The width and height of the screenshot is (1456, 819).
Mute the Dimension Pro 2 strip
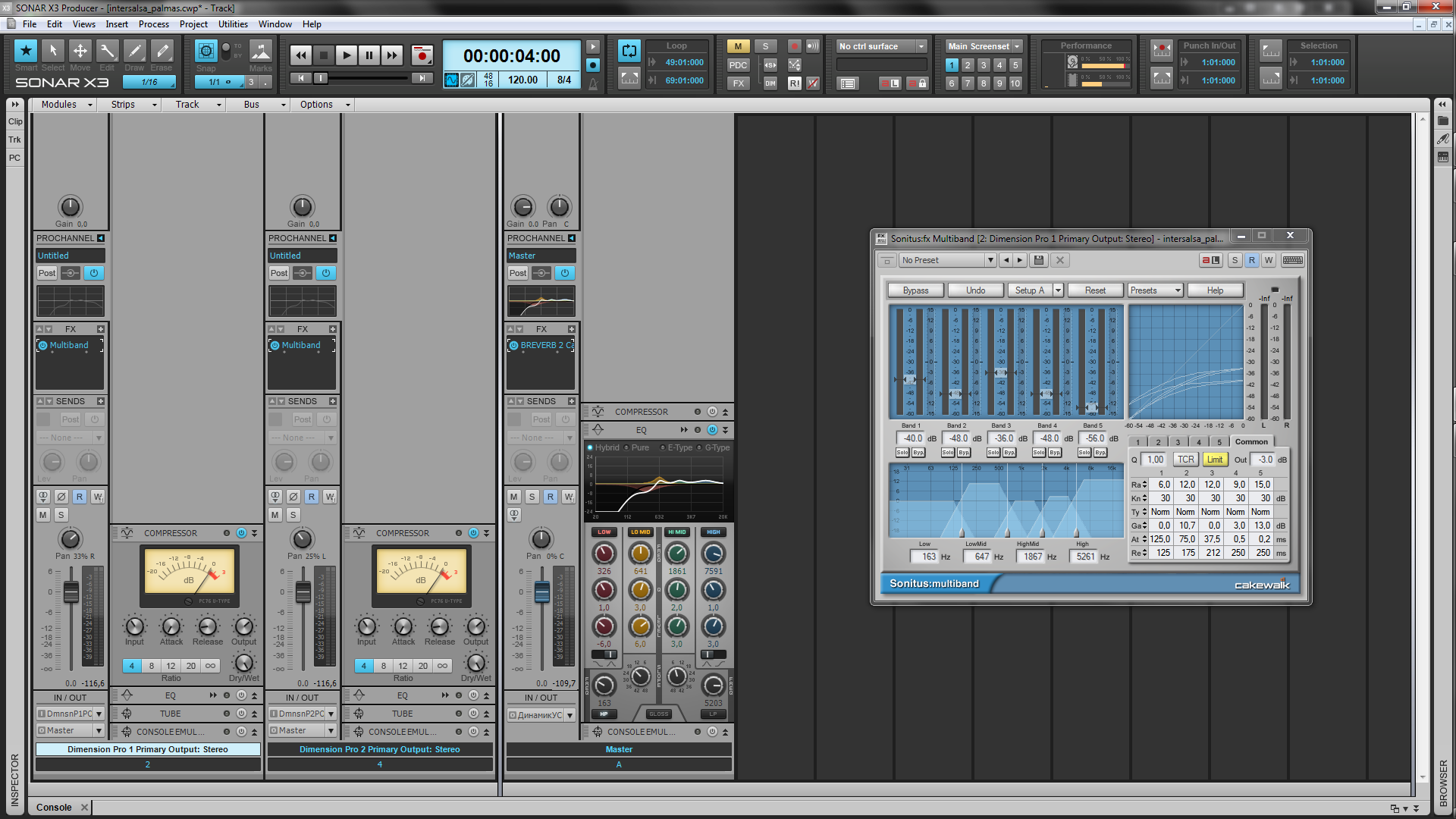(275, 515)
